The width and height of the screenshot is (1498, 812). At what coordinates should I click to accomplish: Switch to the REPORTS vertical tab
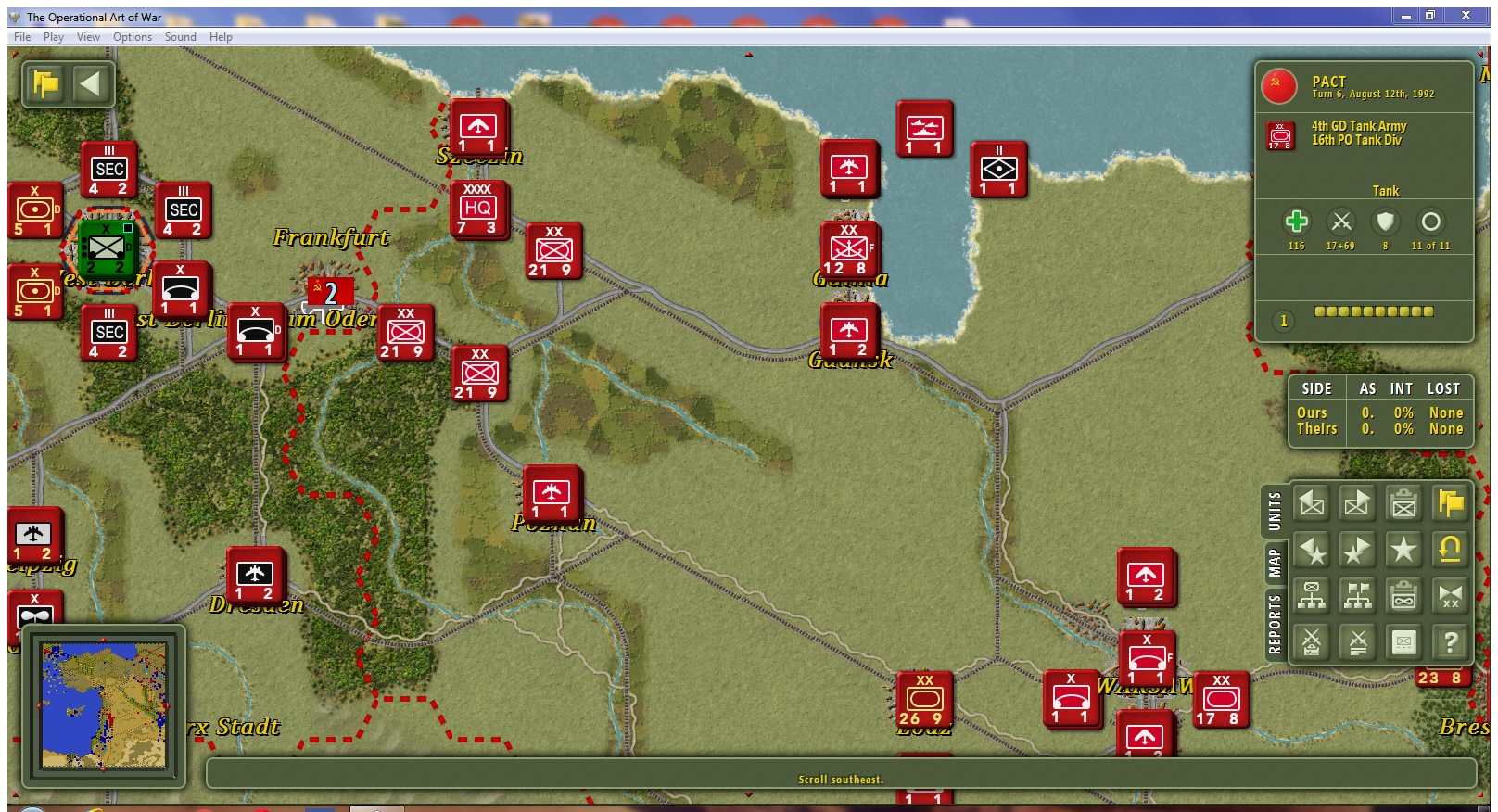1275,625
